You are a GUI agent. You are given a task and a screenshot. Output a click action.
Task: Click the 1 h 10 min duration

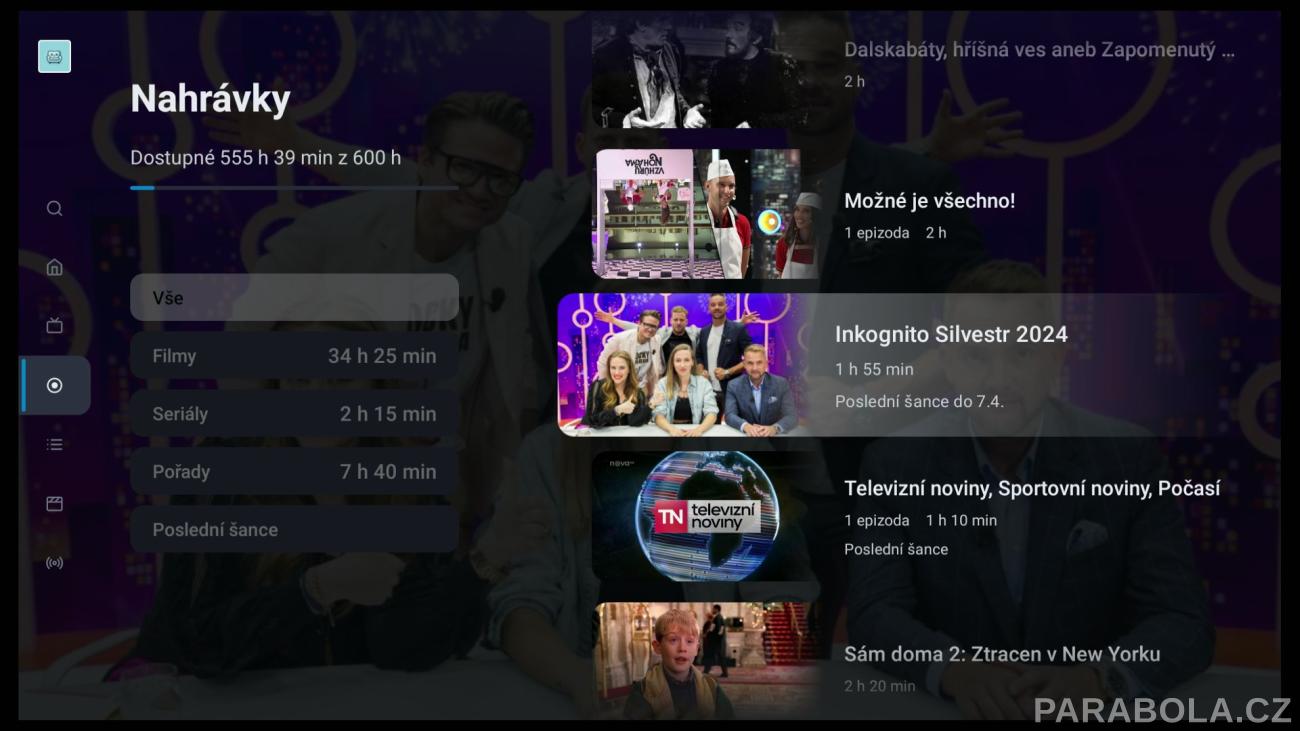point(961,520)
